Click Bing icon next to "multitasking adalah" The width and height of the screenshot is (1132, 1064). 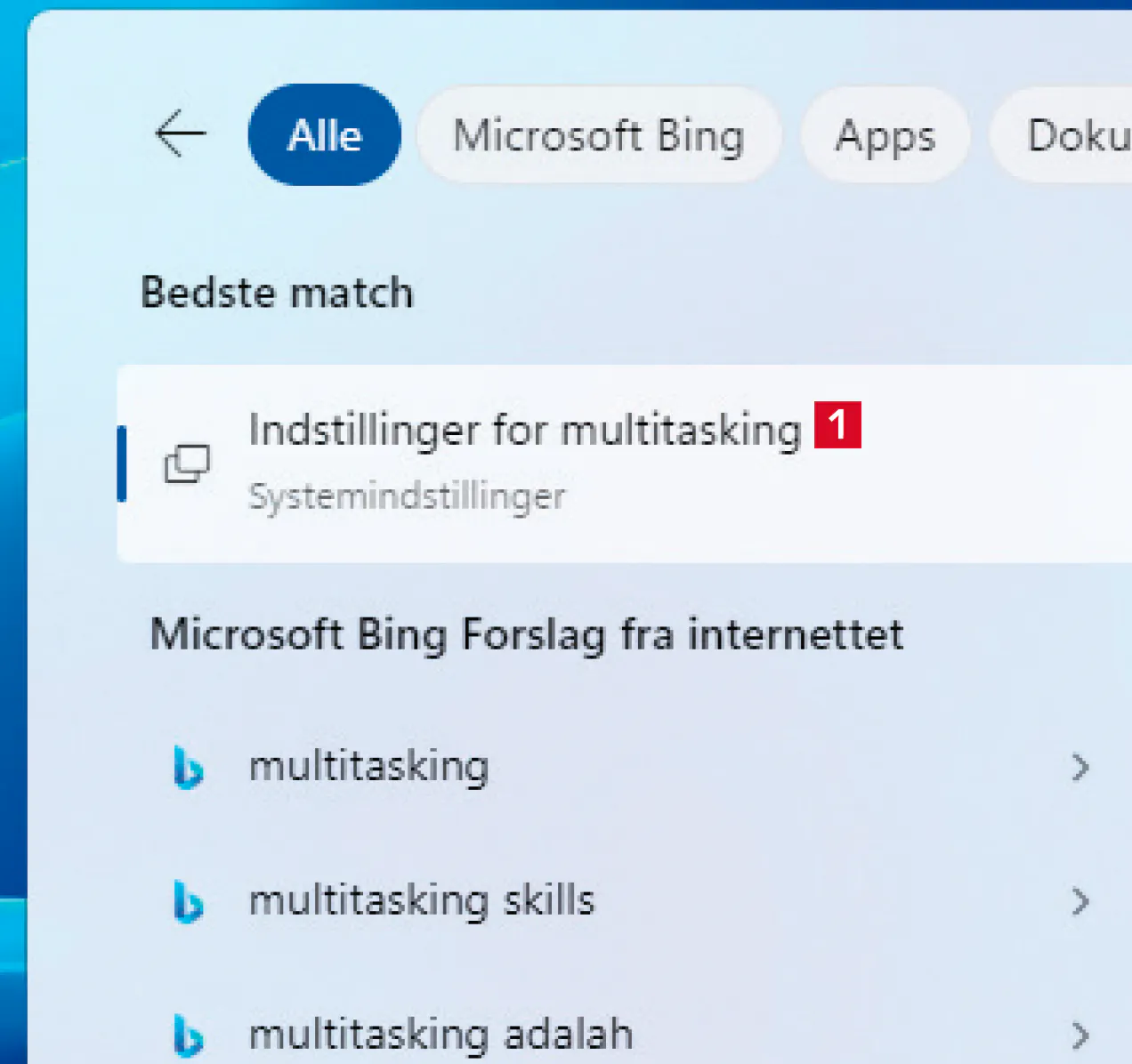pos(188,1036)
